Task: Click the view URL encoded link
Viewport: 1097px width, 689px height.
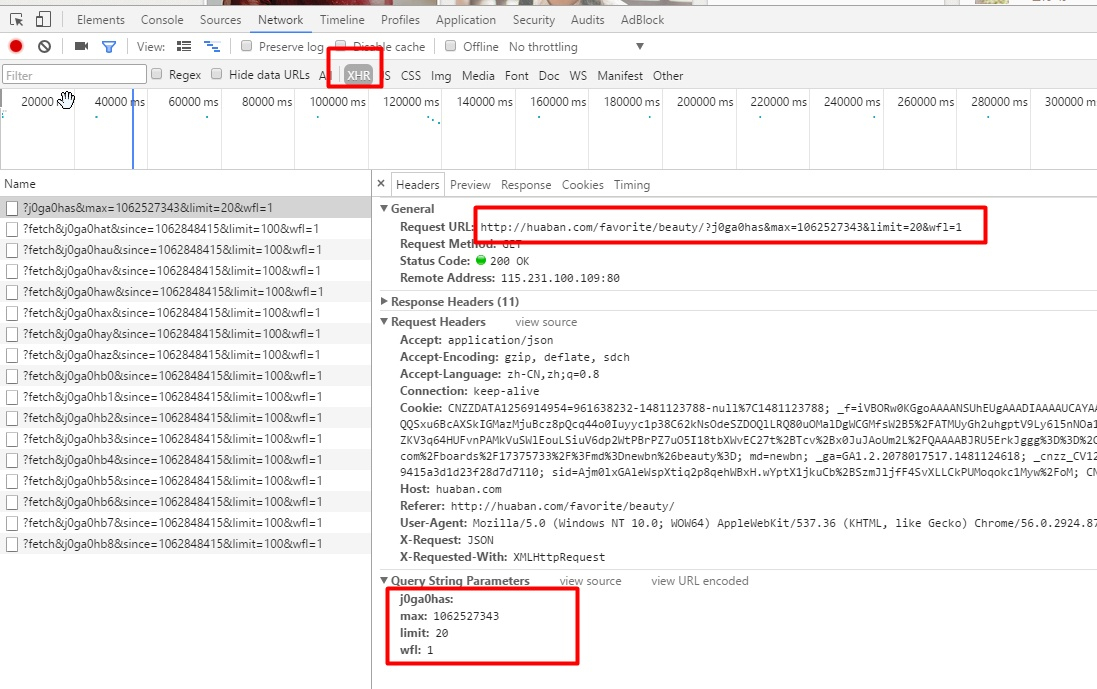Action: 699,581
